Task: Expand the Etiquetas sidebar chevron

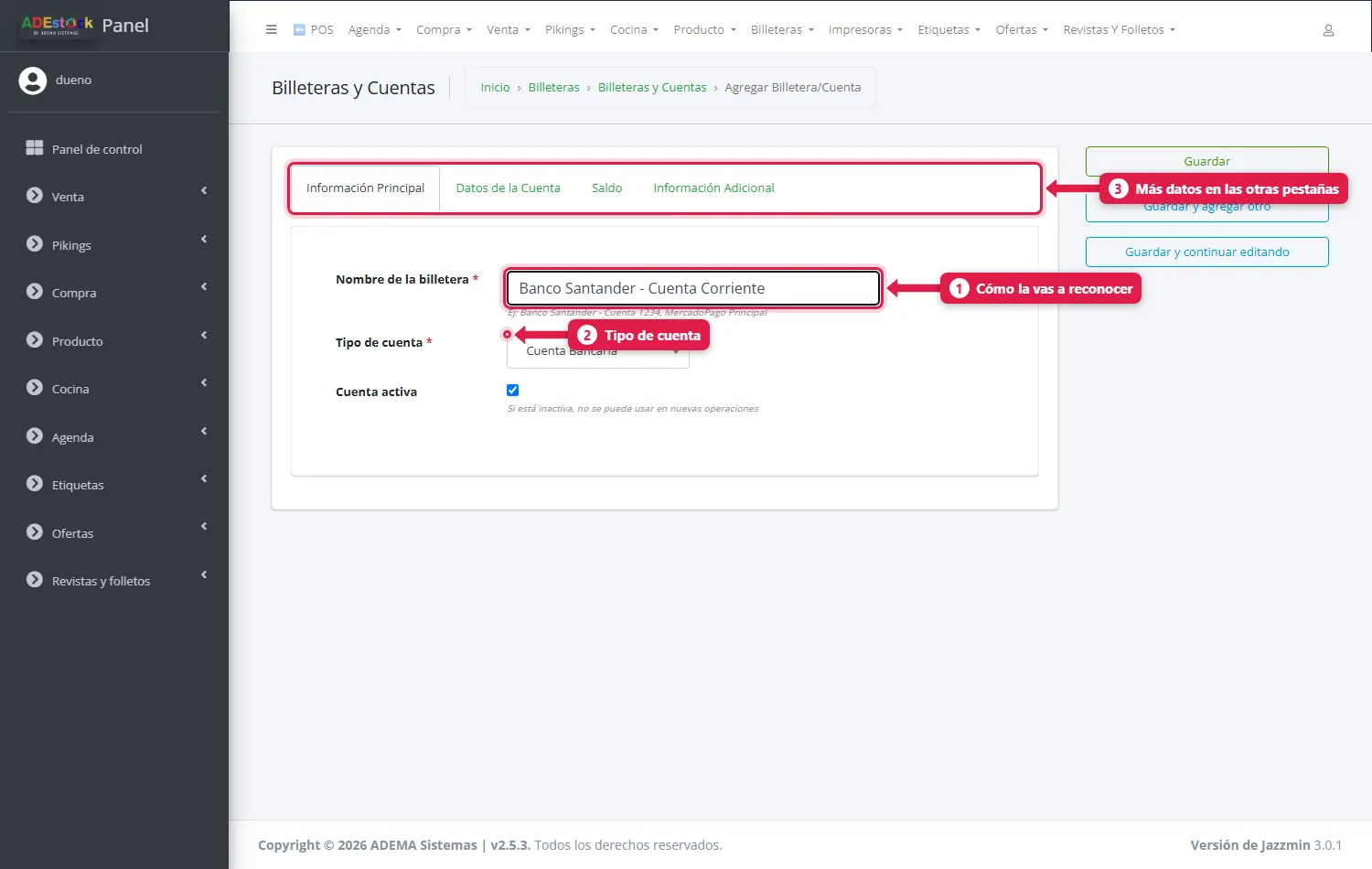Action: point(204,479)
